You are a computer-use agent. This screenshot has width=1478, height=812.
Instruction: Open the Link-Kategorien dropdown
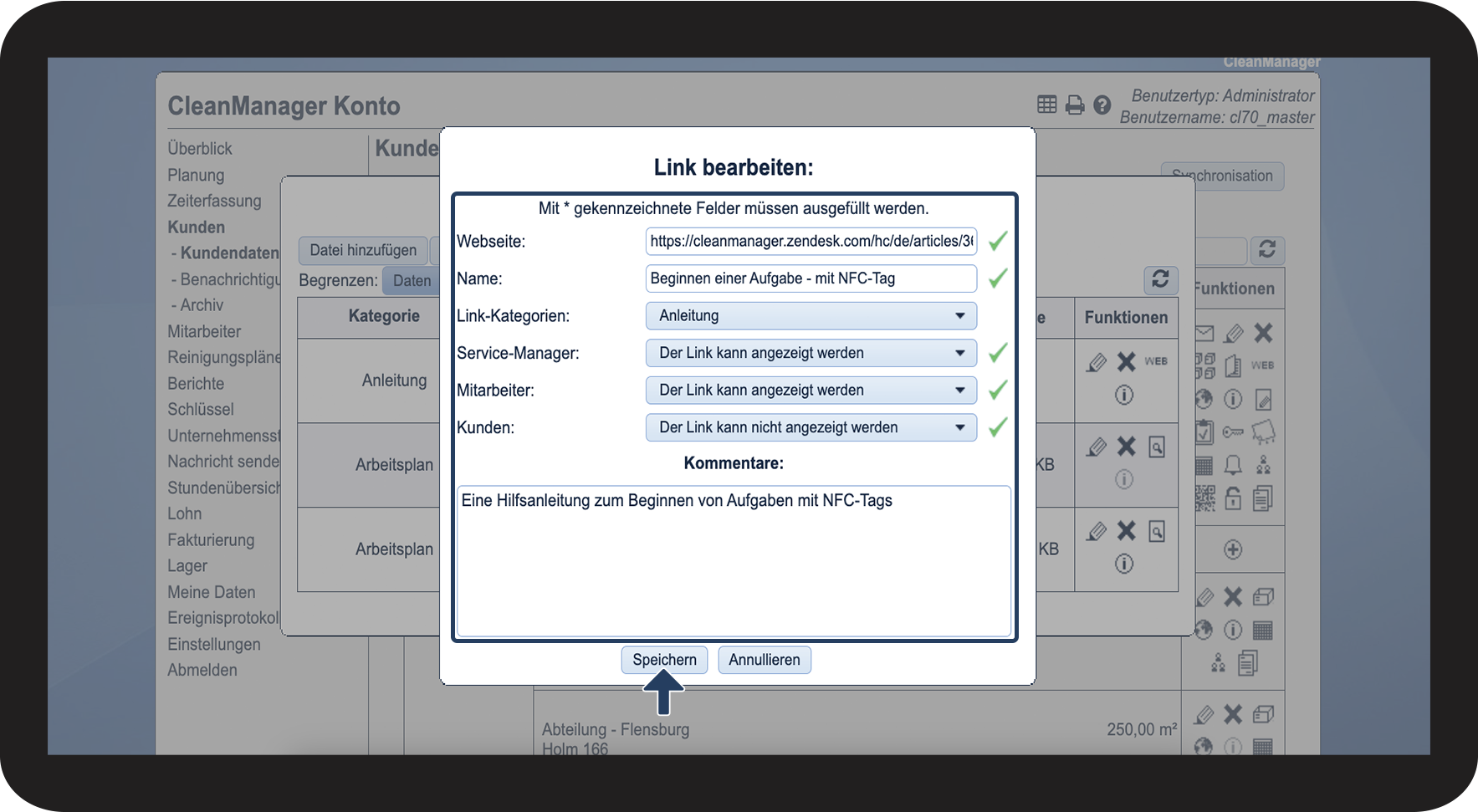click(x=811, y=316)
